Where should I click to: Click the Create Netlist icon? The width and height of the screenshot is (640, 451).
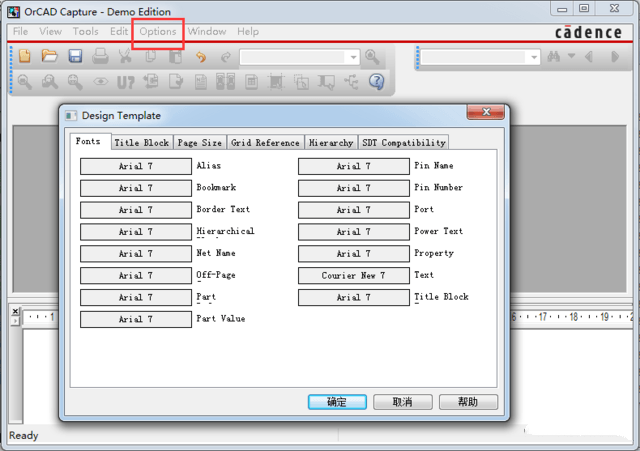[201, 82]
